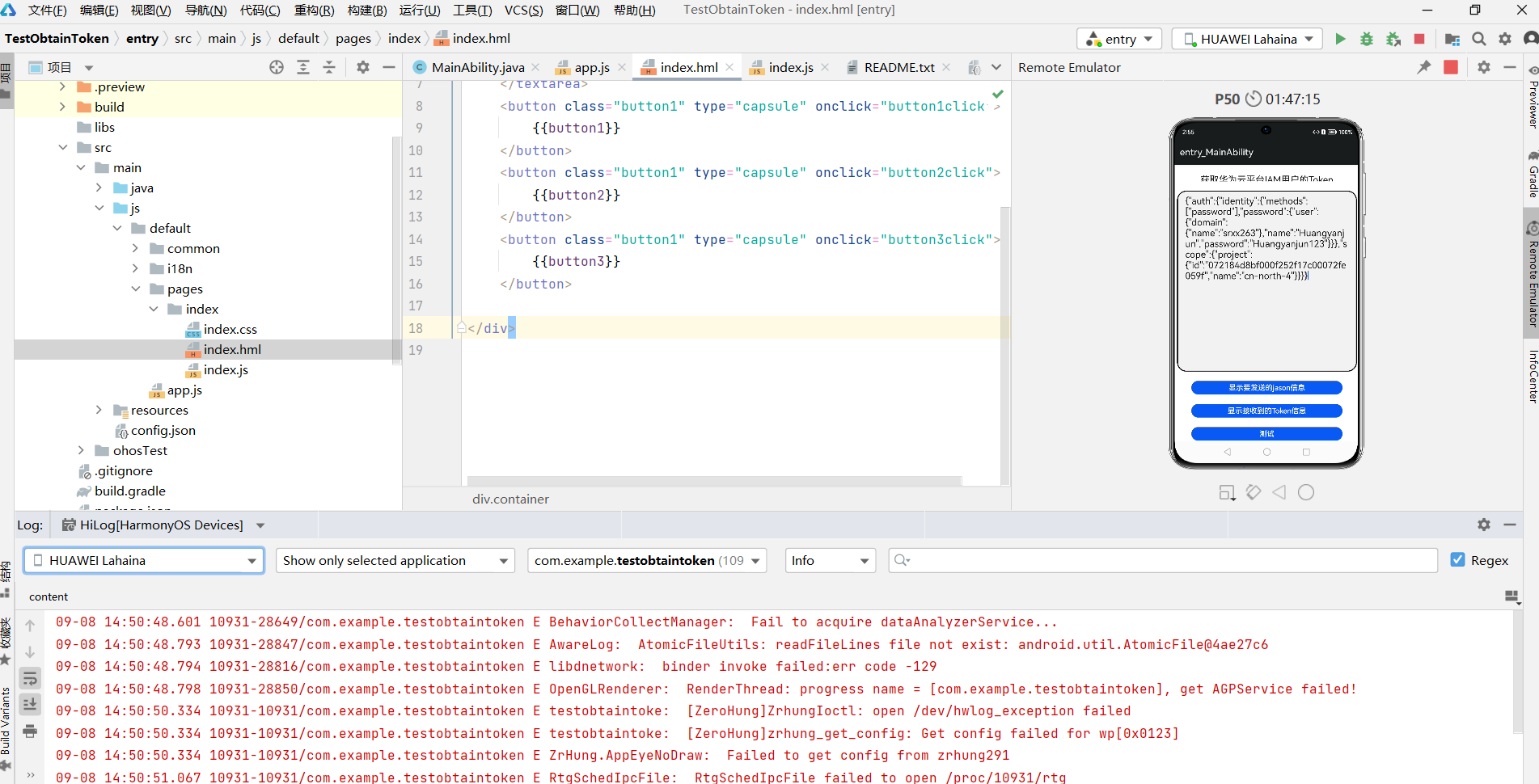Expand the java folder
The height and width of the screenshot is (784, 1539).
click(x=99, y=188)
